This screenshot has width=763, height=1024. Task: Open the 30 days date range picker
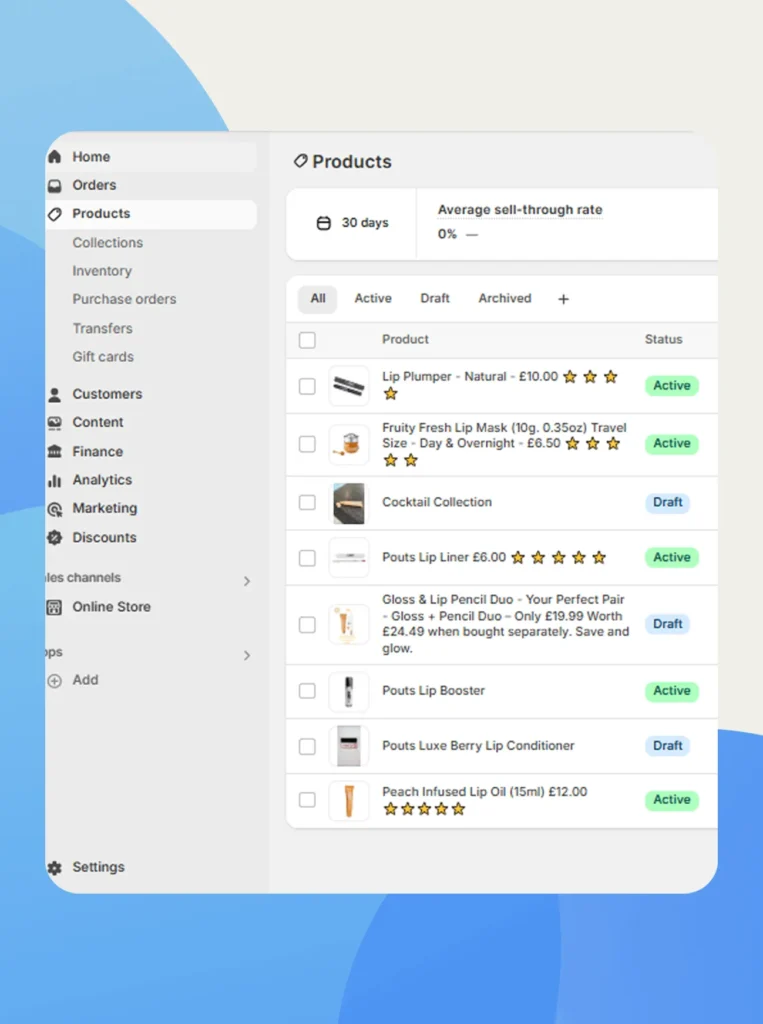[352, 223]
